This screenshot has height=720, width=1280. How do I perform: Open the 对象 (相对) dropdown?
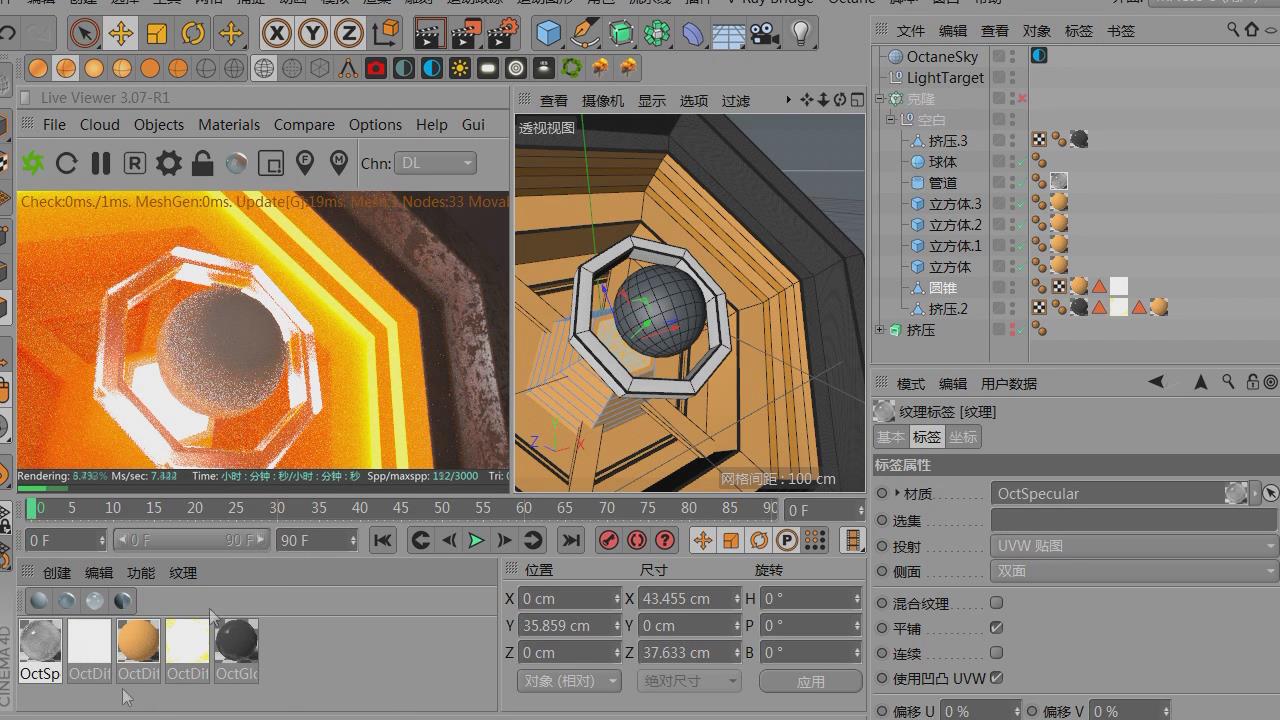(570, 681)
